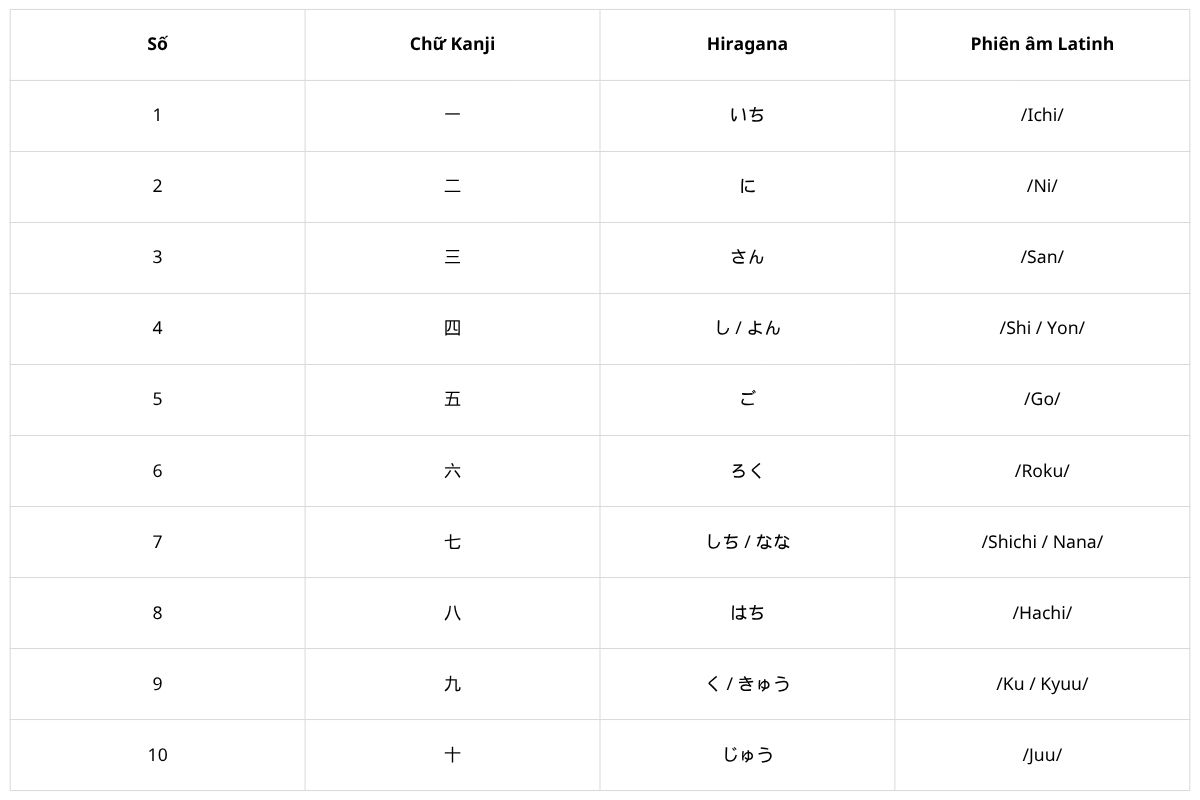Click the kanji 五 cell
This screenshot has width=1200, height=800.
(452, 400)
